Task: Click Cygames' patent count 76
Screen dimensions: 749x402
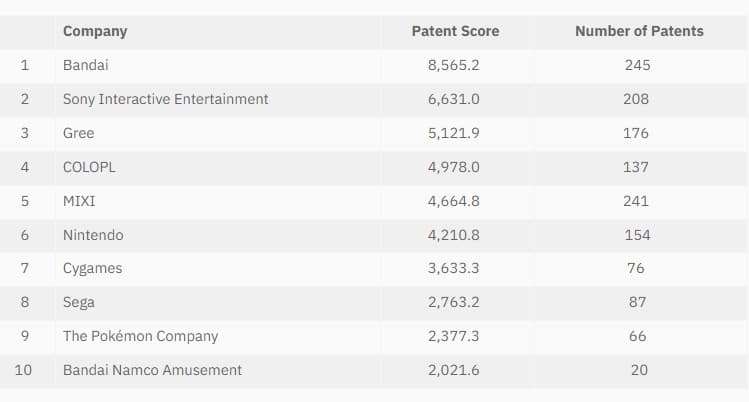Action: pos(637,268)
